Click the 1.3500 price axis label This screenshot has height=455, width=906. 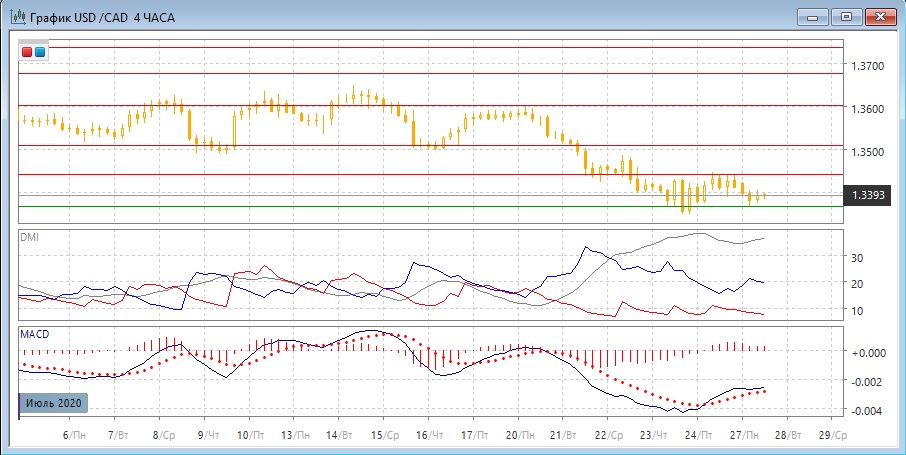coord(868,151)
